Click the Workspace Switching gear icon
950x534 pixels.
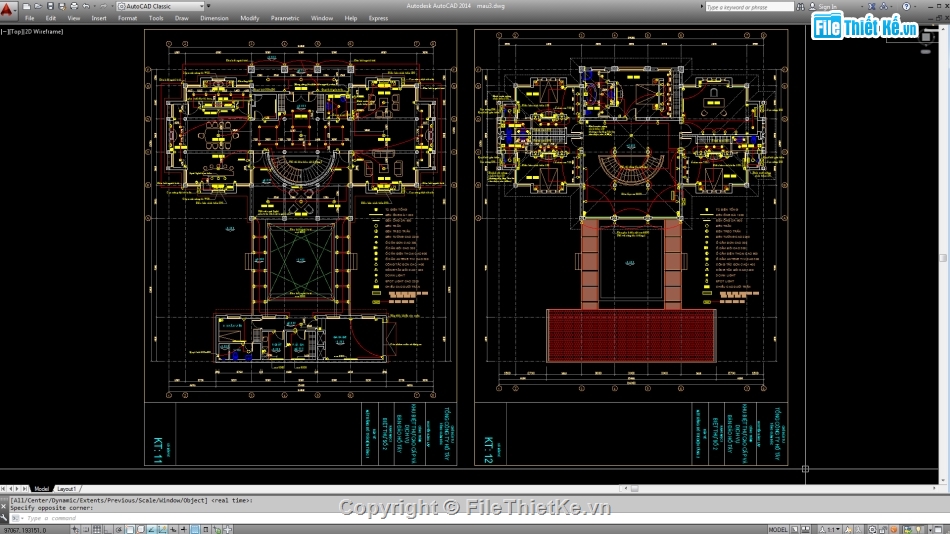[872, 530]
